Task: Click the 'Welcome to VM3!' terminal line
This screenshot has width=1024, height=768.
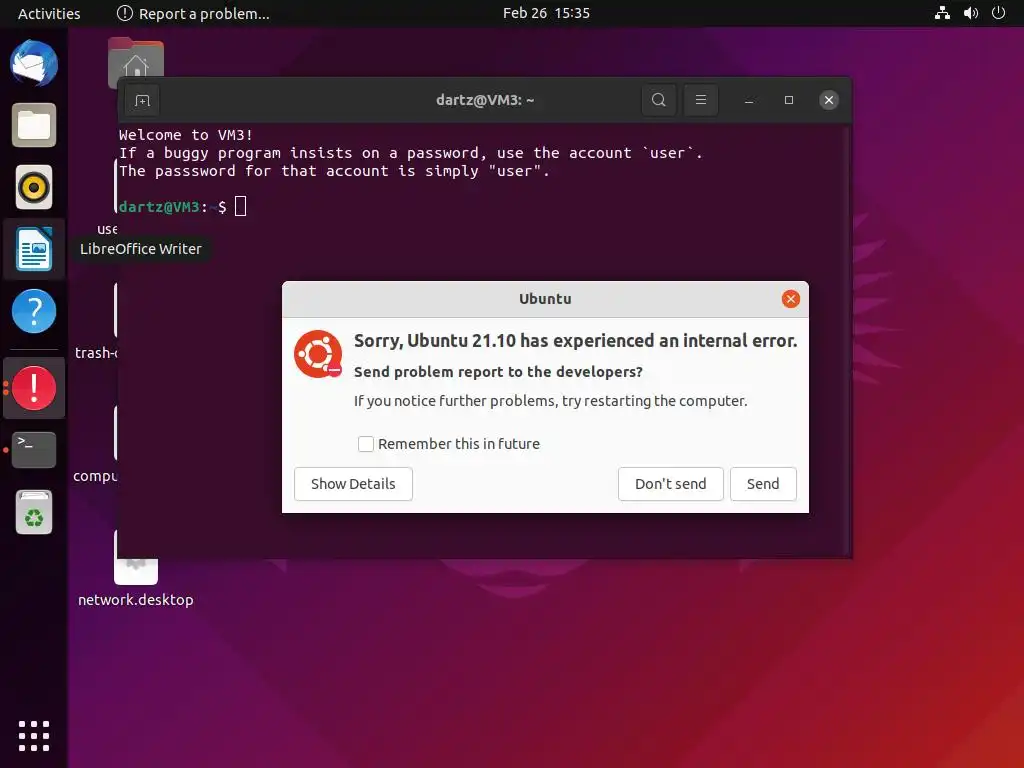Action: coord(186,135)
